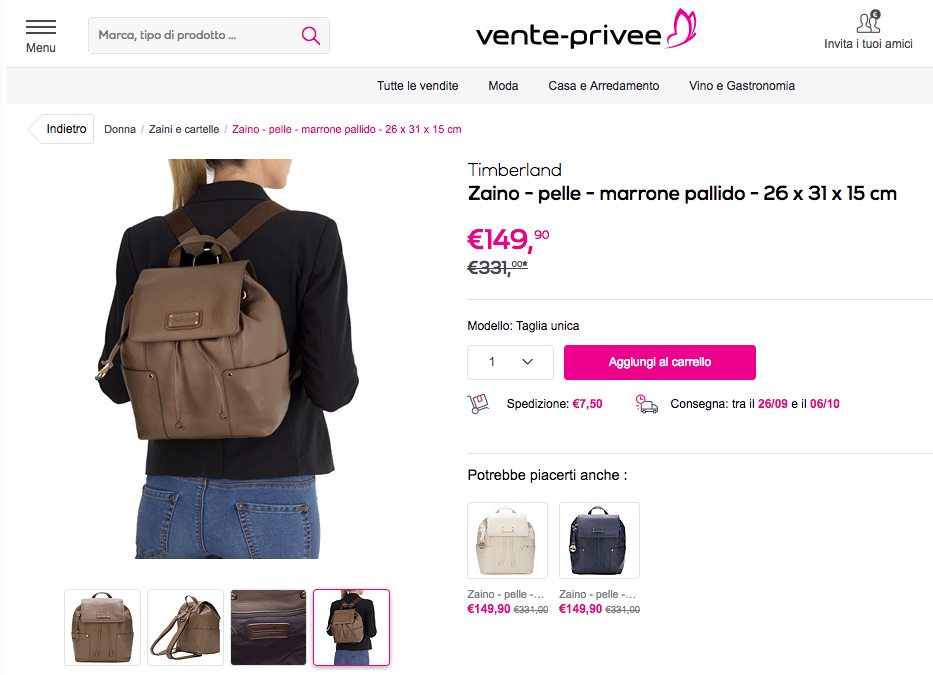Select the front view backpack thumbnail

pos(102,627)
